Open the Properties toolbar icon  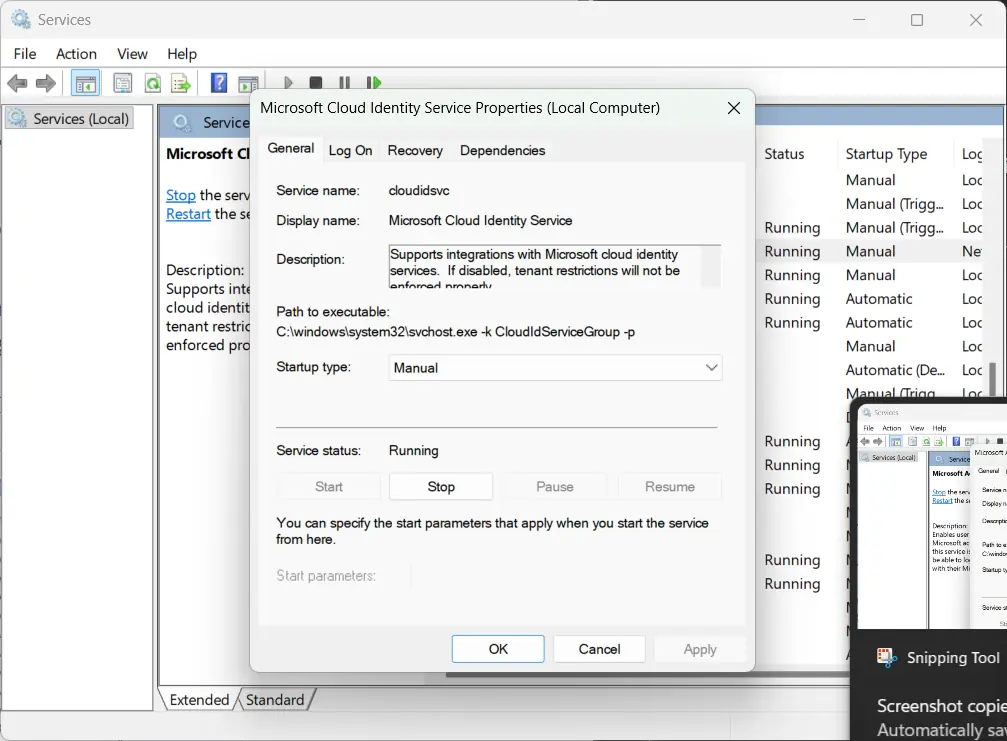[x=122, y=82]
